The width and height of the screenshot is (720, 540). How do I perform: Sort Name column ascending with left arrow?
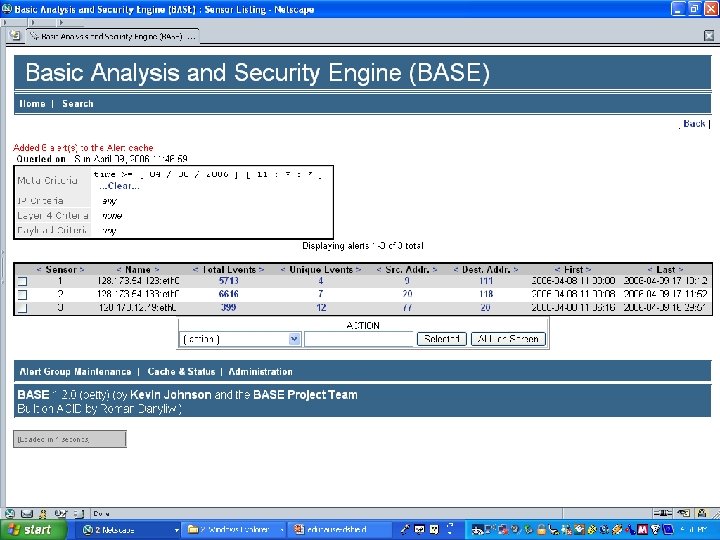[119, 270]
